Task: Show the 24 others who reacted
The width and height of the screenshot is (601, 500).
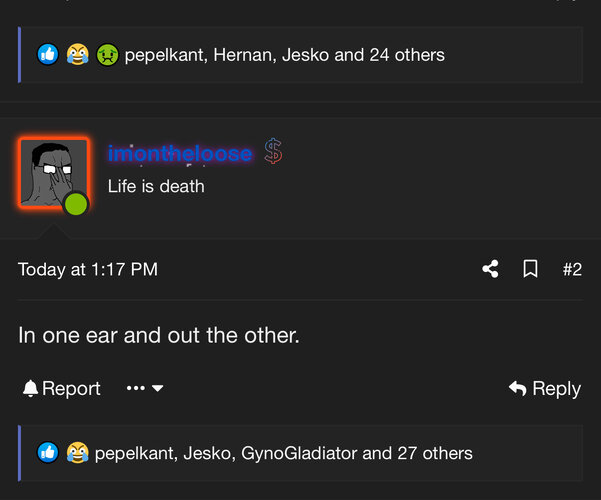Action: point(406,55)
